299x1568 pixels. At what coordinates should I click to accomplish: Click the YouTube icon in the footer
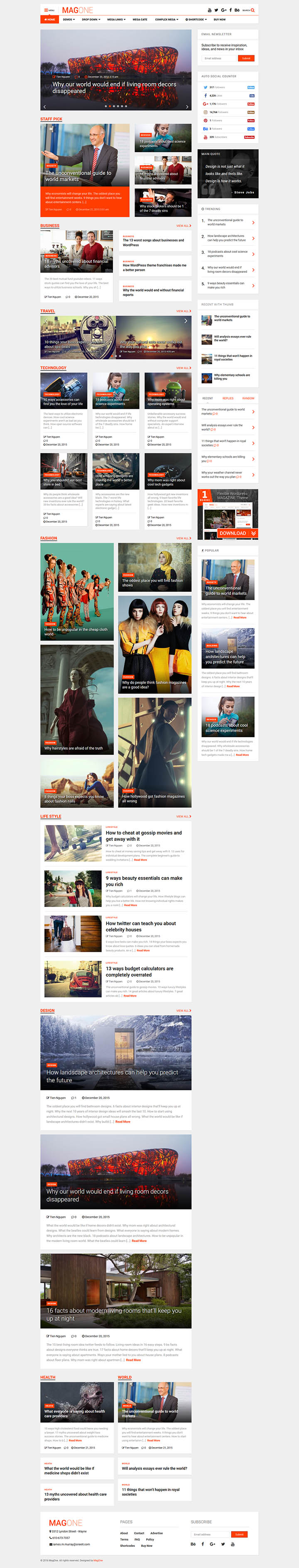tap(232, 1543)
